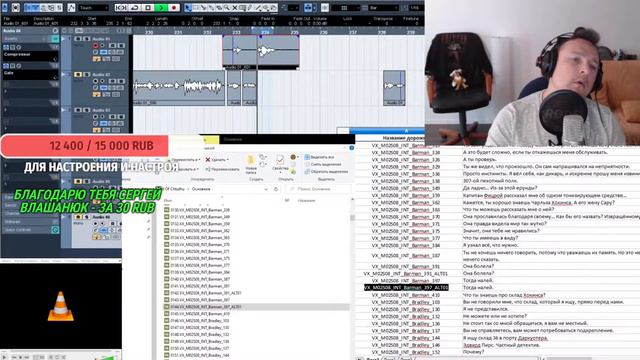The image size is (640, 360).
Task: Open the Notepad inspector section
Action: pyautogui.click(x=30, y=222)
